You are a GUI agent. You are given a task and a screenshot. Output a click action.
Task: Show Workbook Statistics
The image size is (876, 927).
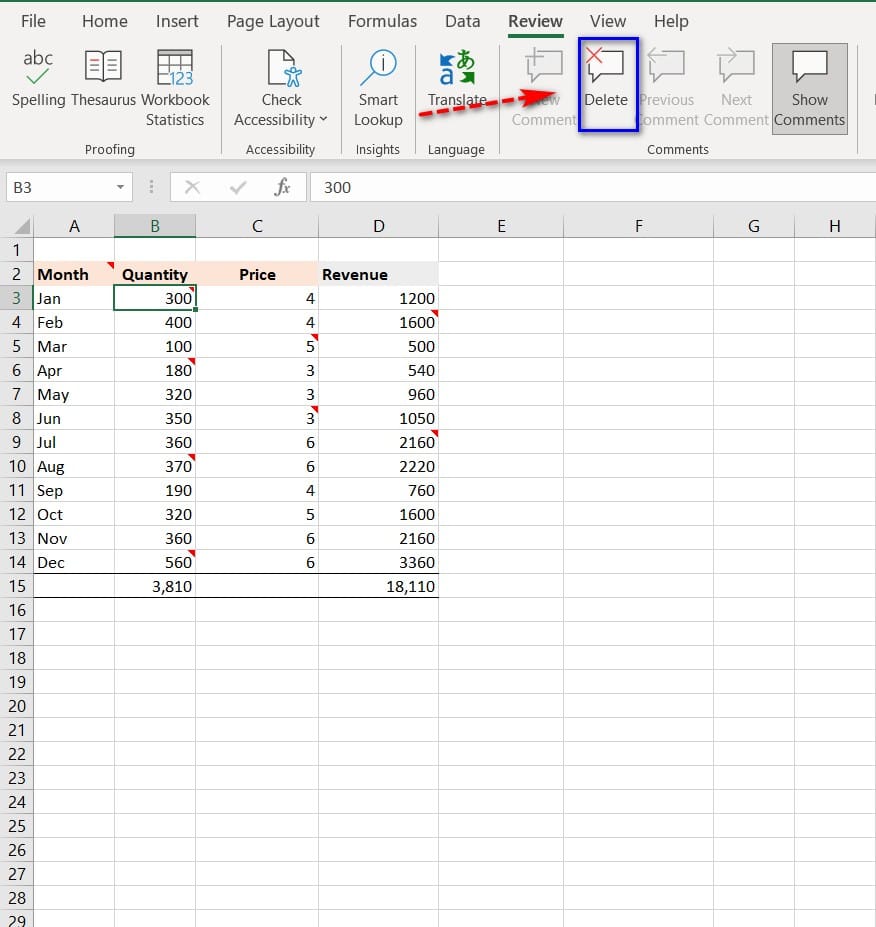point(175,89)
